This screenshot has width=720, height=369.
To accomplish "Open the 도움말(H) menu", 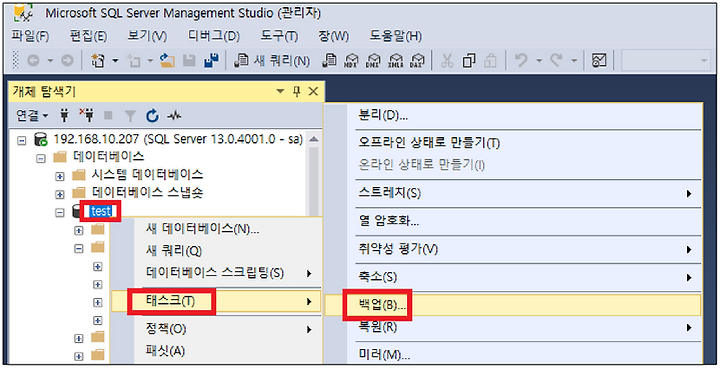I will pyautogui.click(x=395, y=36).
